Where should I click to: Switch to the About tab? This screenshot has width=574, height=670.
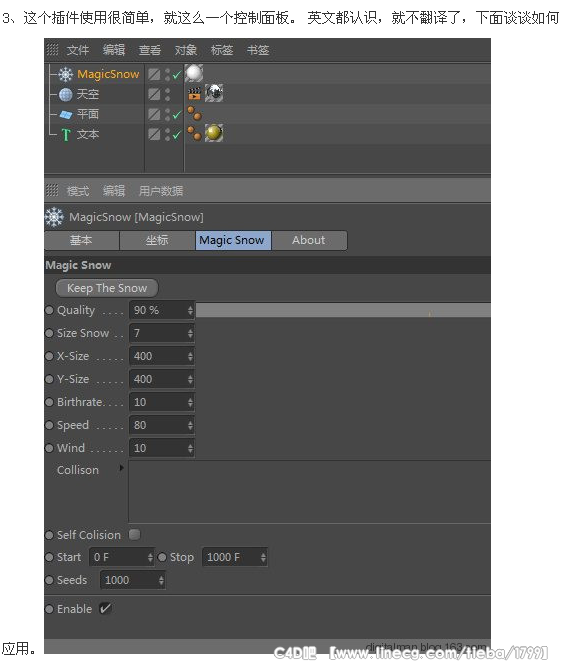[x=309, y=240]
